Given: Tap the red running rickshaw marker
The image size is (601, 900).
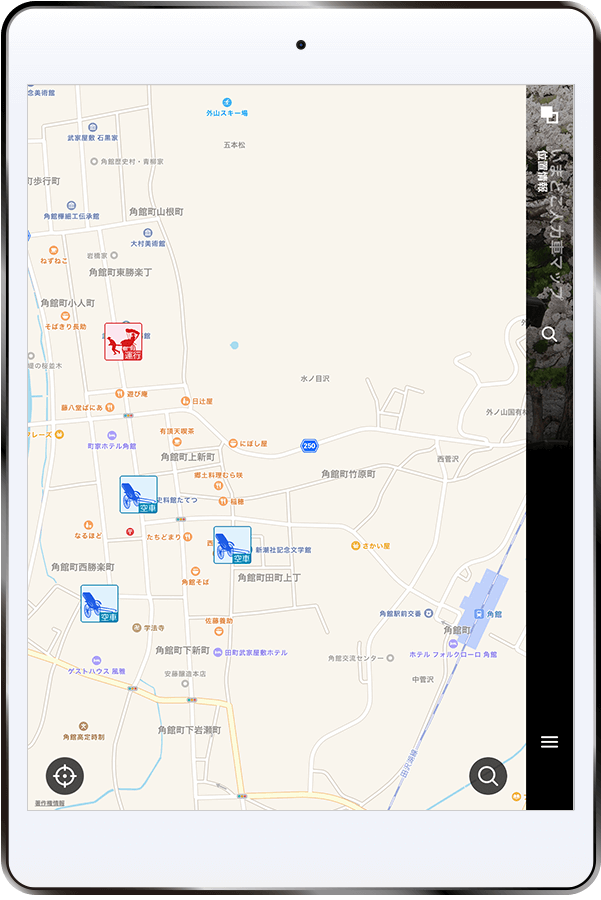Looking at the screenshot, I should coord(123,342).
